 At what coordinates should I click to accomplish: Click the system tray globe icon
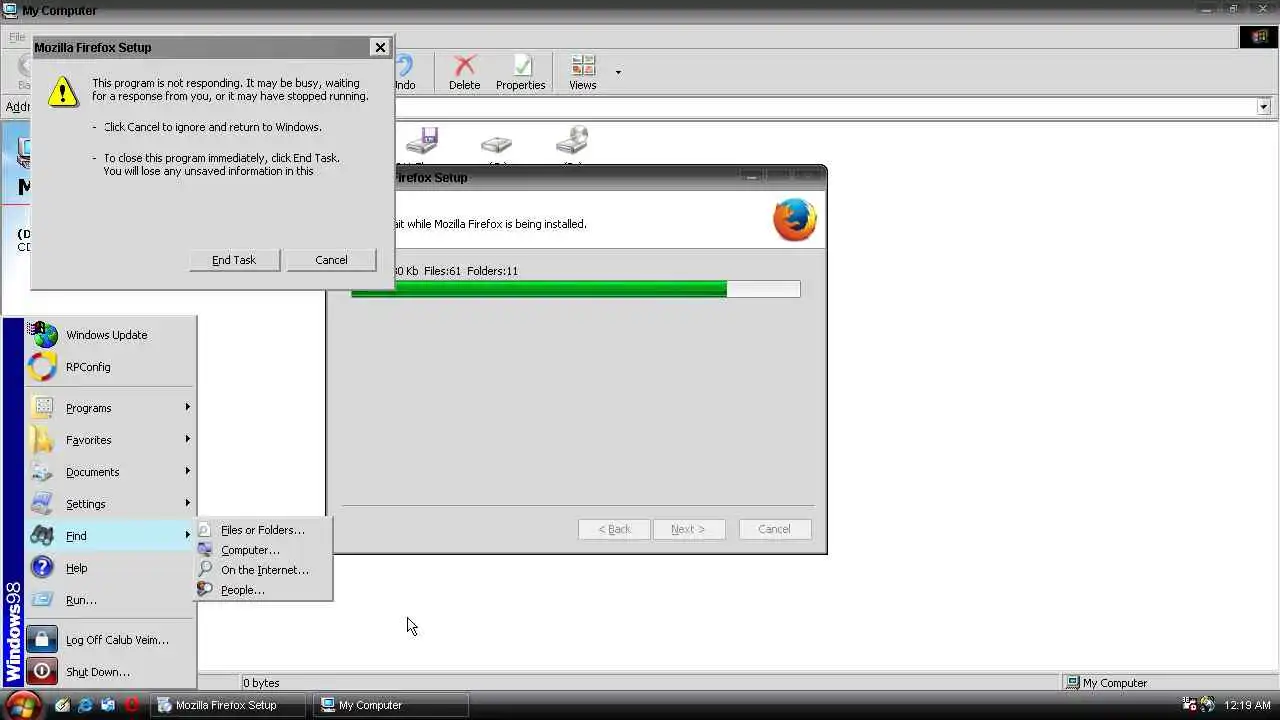[1207, 705]
